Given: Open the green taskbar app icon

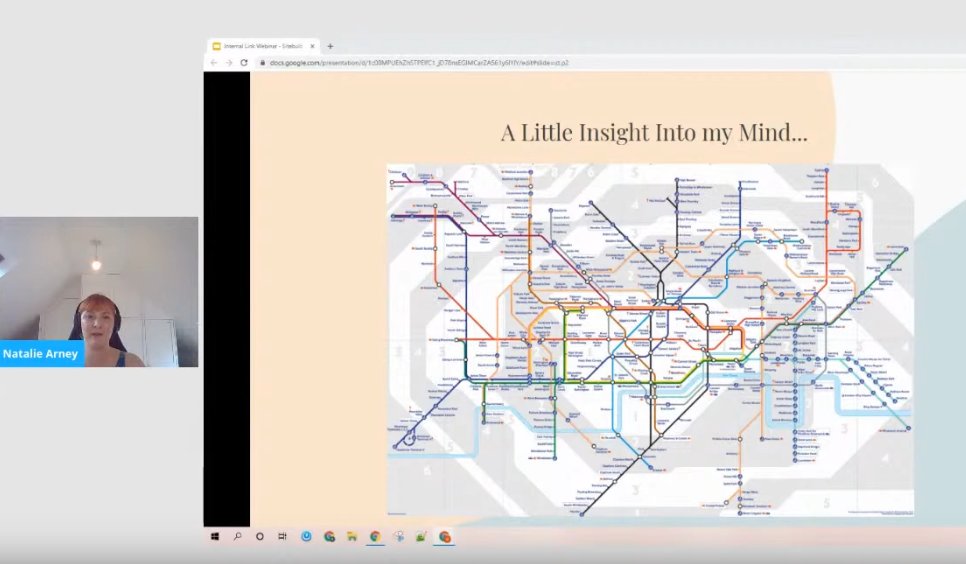Looking at the screenshot, I should 421,537.
